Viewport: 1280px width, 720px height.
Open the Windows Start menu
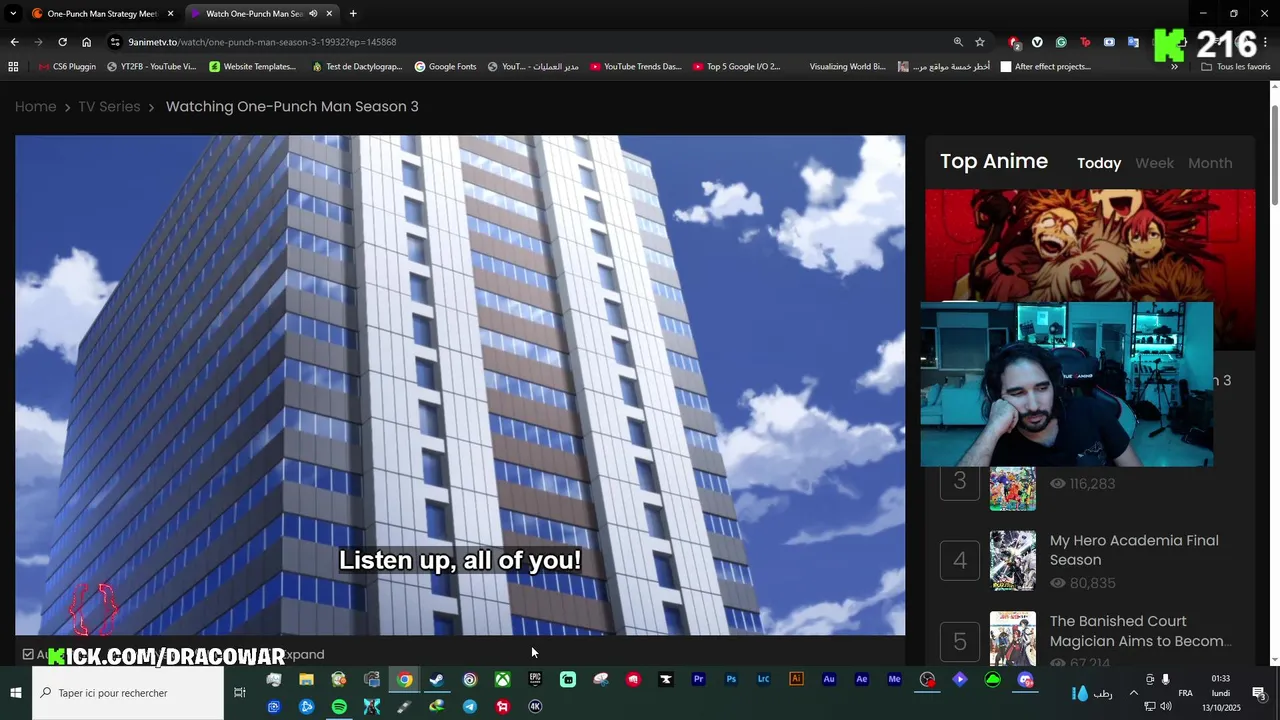16,693
